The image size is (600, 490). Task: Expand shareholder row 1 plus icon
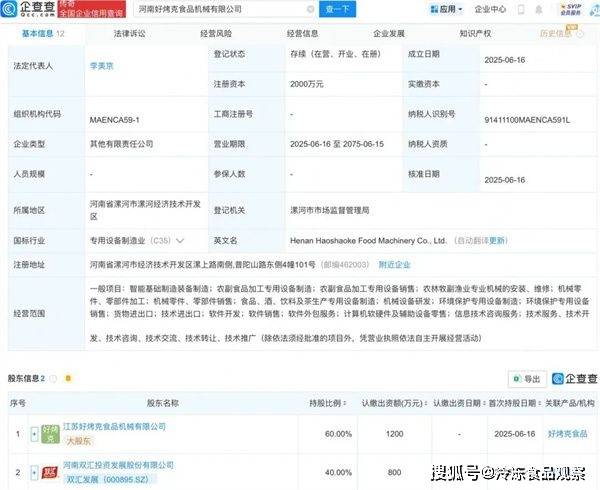34,434
